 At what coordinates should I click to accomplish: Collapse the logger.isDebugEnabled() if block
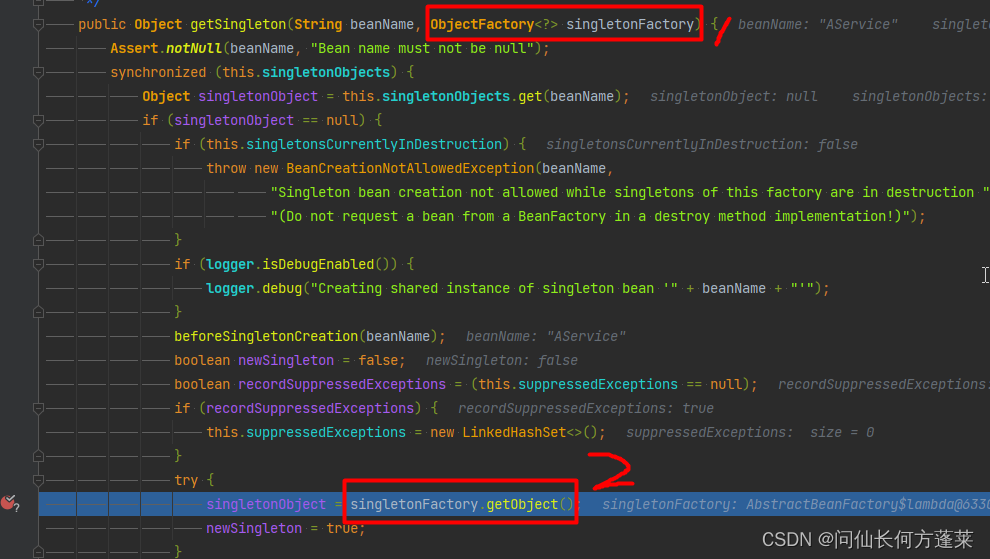pyautogui.click(x=38, y=265)
